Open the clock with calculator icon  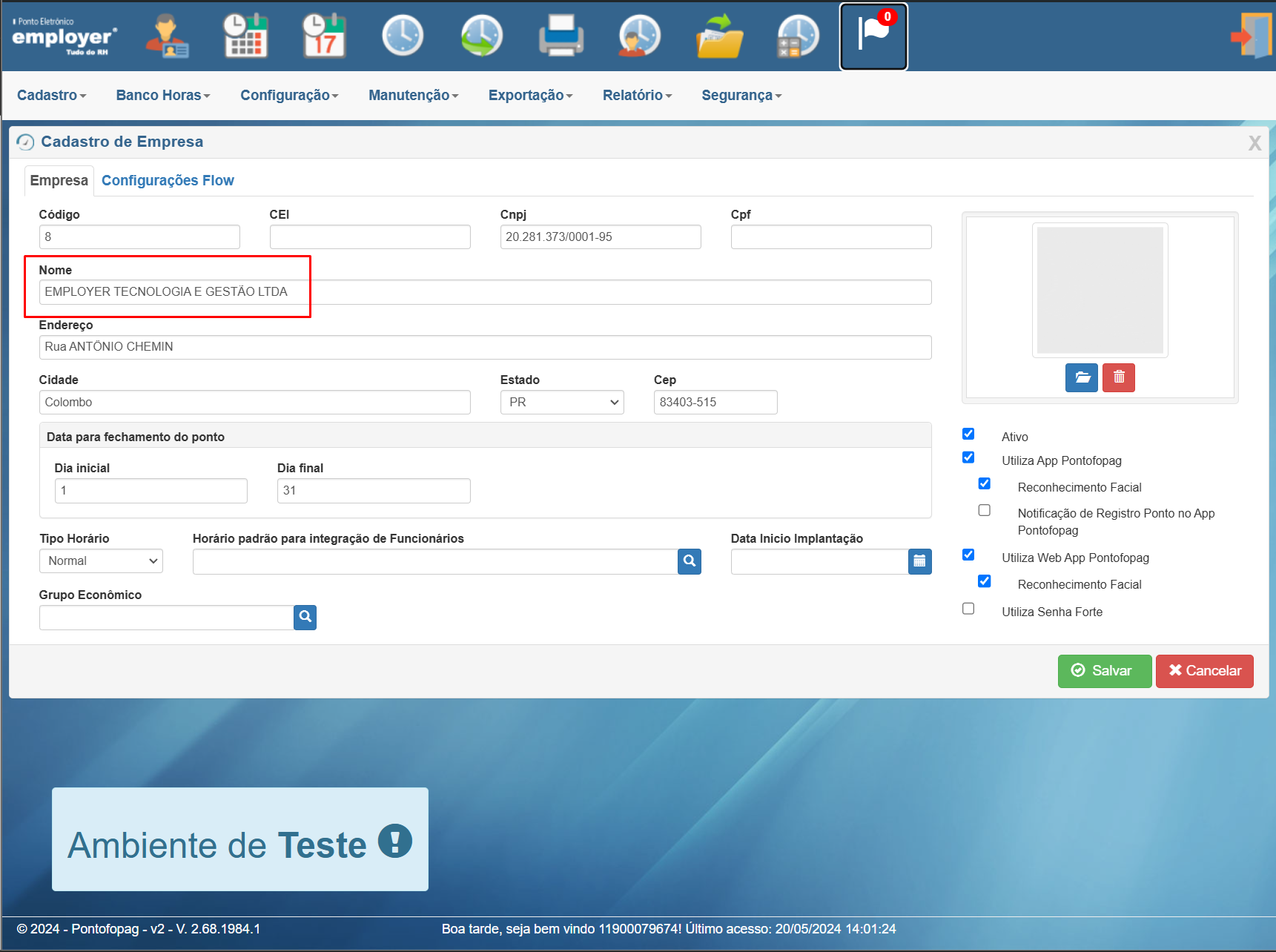tap(798, 36)
